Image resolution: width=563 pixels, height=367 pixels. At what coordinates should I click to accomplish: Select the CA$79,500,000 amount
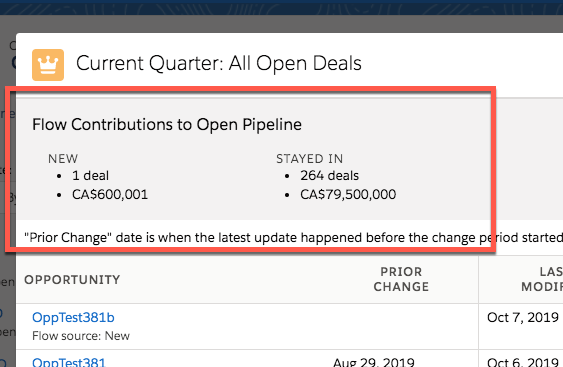[348, 194]
